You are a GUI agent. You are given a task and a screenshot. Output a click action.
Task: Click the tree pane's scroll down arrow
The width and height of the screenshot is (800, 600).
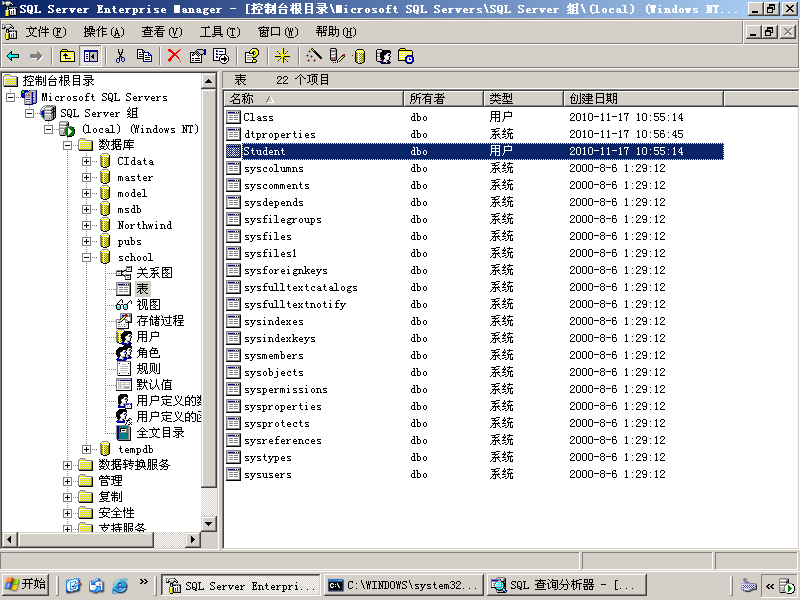(208, 524)
